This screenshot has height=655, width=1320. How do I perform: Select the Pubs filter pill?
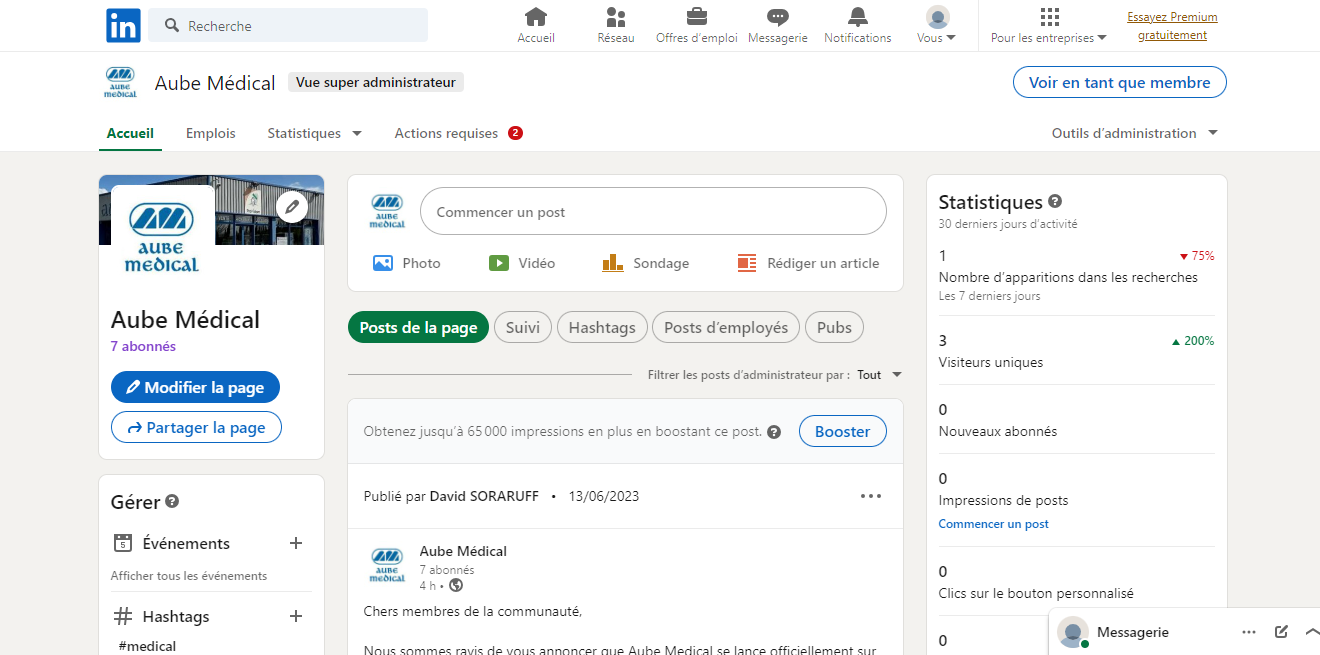[x=835, y=328]
